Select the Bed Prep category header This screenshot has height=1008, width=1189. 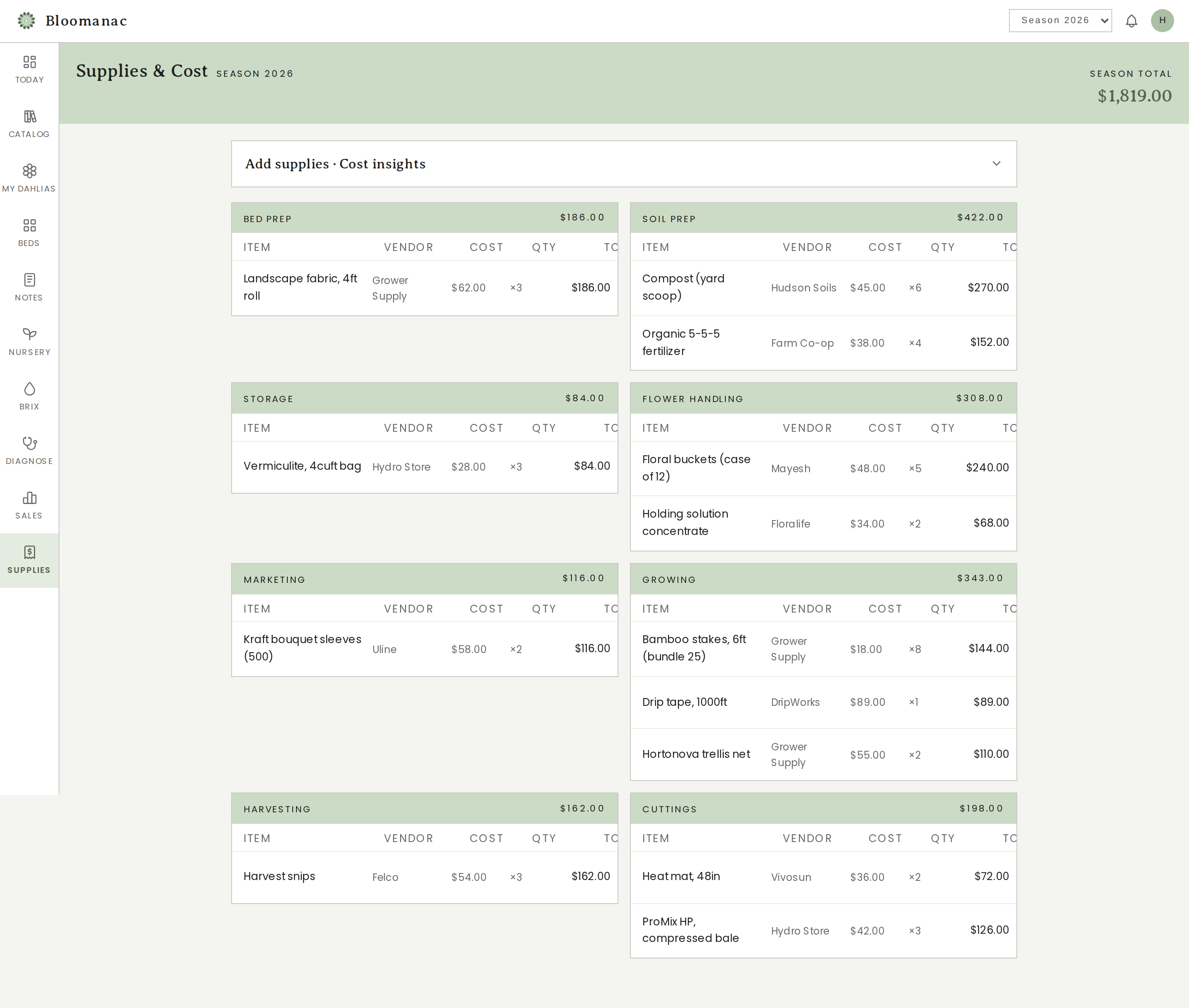(x=425, y=218)
